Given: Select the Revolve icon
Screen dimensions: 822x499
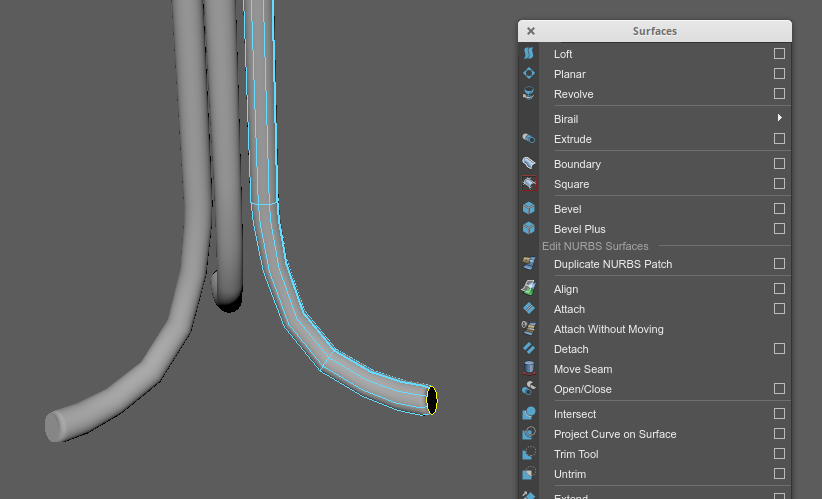Looking at the screenshot, I should 529,94.
